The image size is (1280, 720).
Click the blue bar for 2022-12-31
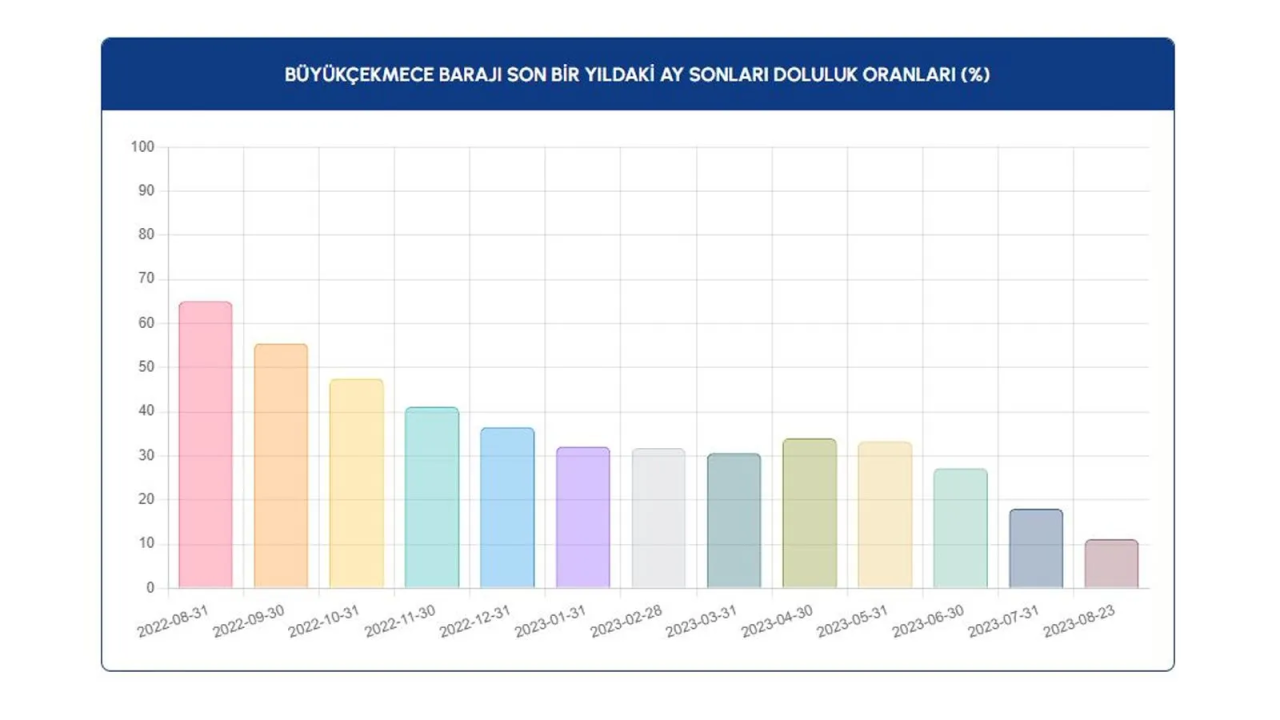[x=507, y=508]
